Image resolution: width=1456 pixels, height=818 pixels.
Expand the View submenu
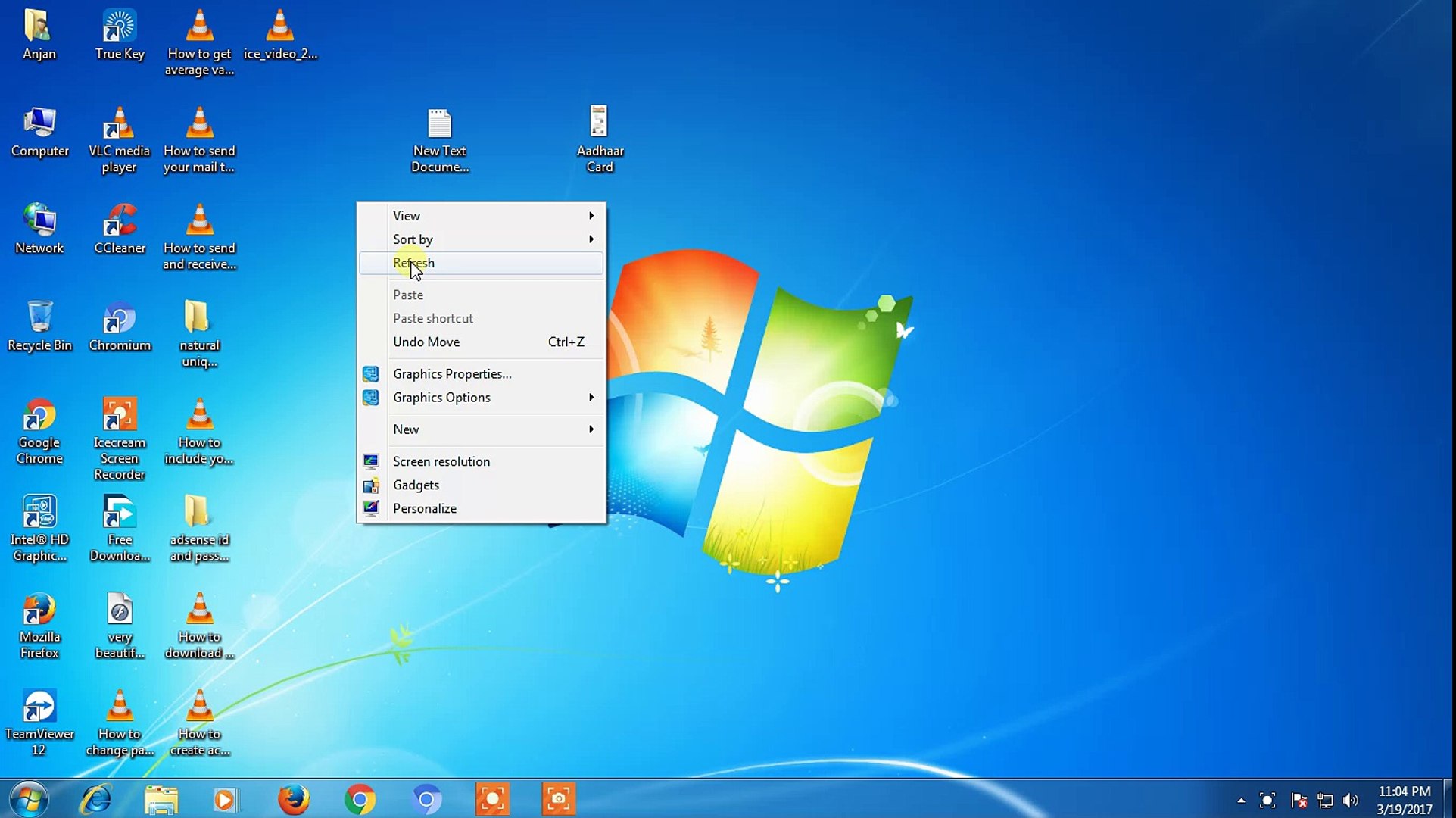[407, 215]
